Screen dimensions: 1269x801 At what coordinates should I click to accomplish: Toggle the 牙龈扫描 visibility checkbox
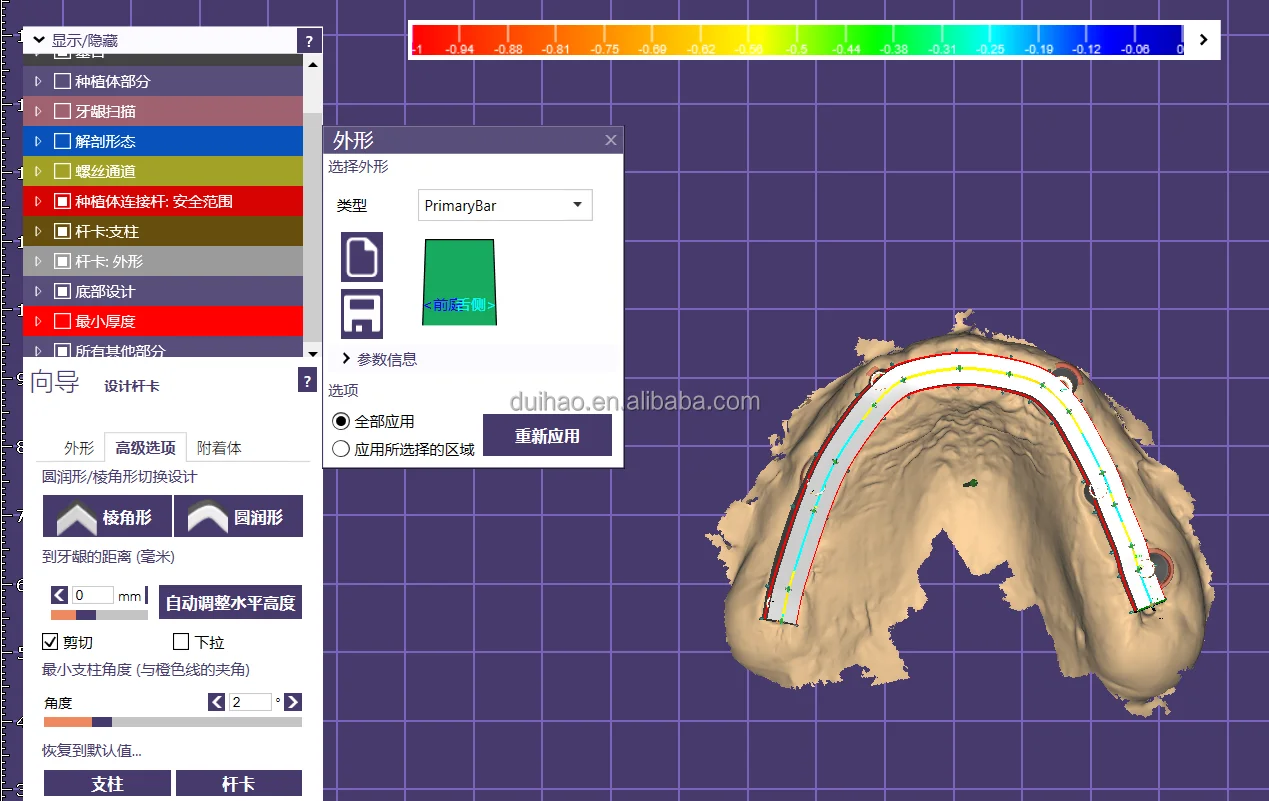pyautogui.click(x=62, y=111)
